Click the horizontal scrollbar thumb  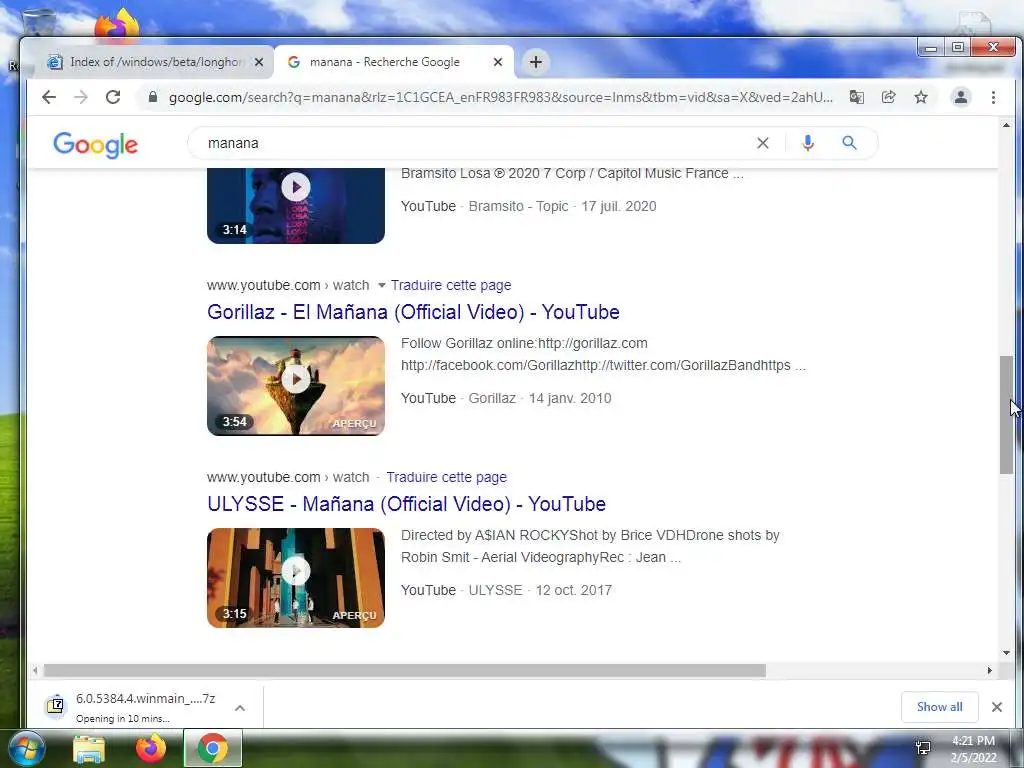pos(404,671)
